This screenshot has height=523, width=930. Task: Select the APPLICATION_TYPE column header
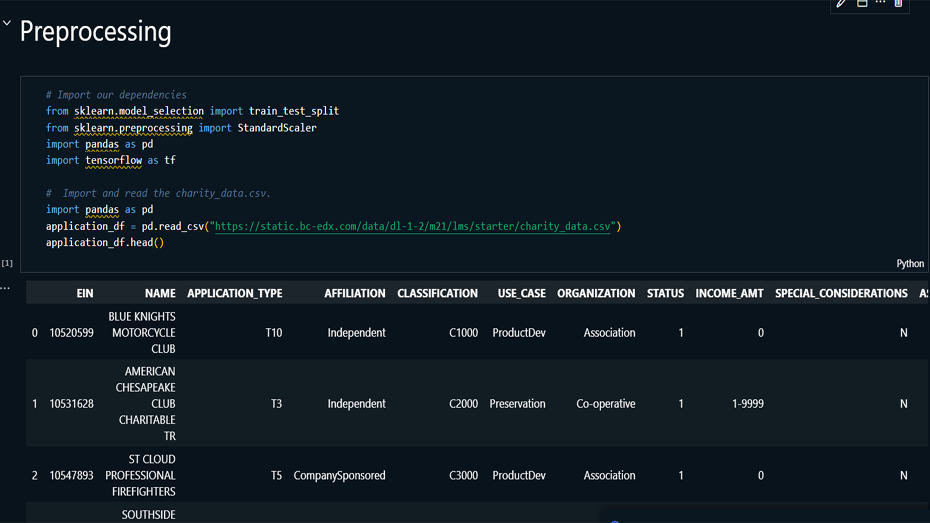pos(234,293)
